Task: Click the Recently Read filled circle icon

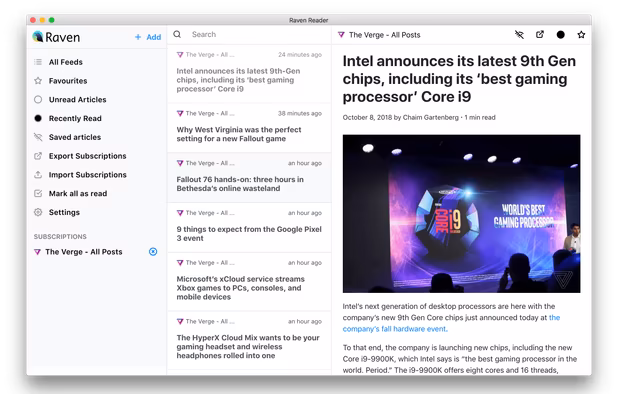Action: click(38, 118)
